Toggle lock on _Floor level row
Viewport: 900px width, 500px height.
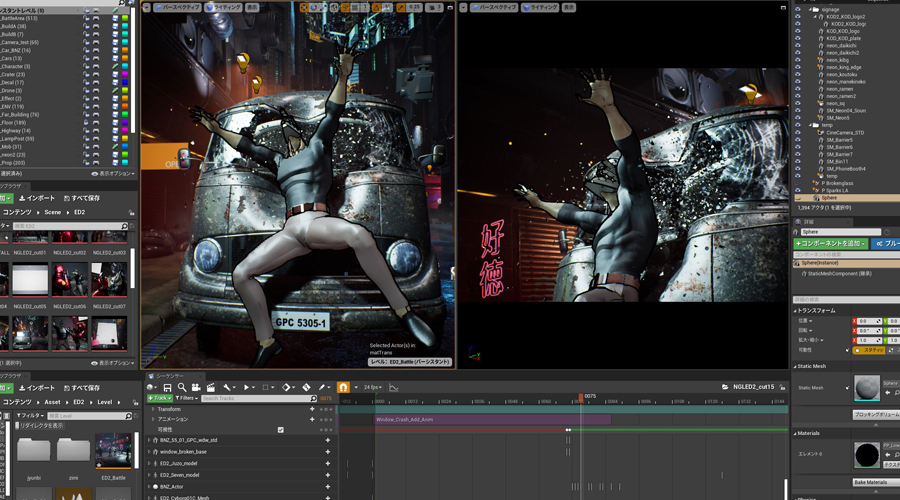[x=86, y=122]
